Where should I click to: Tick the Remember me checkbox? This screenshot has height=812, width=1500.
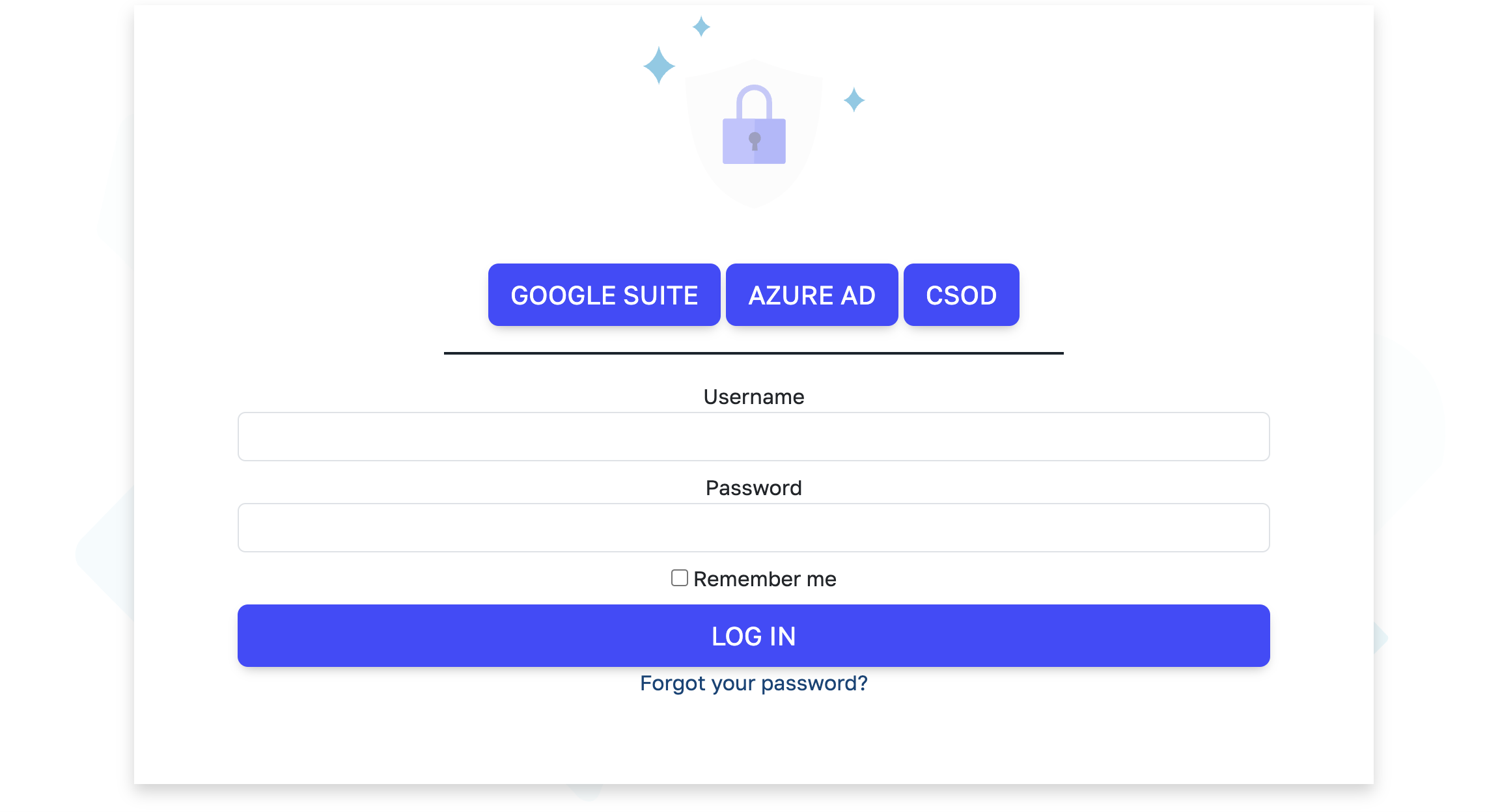pos(680,578)
